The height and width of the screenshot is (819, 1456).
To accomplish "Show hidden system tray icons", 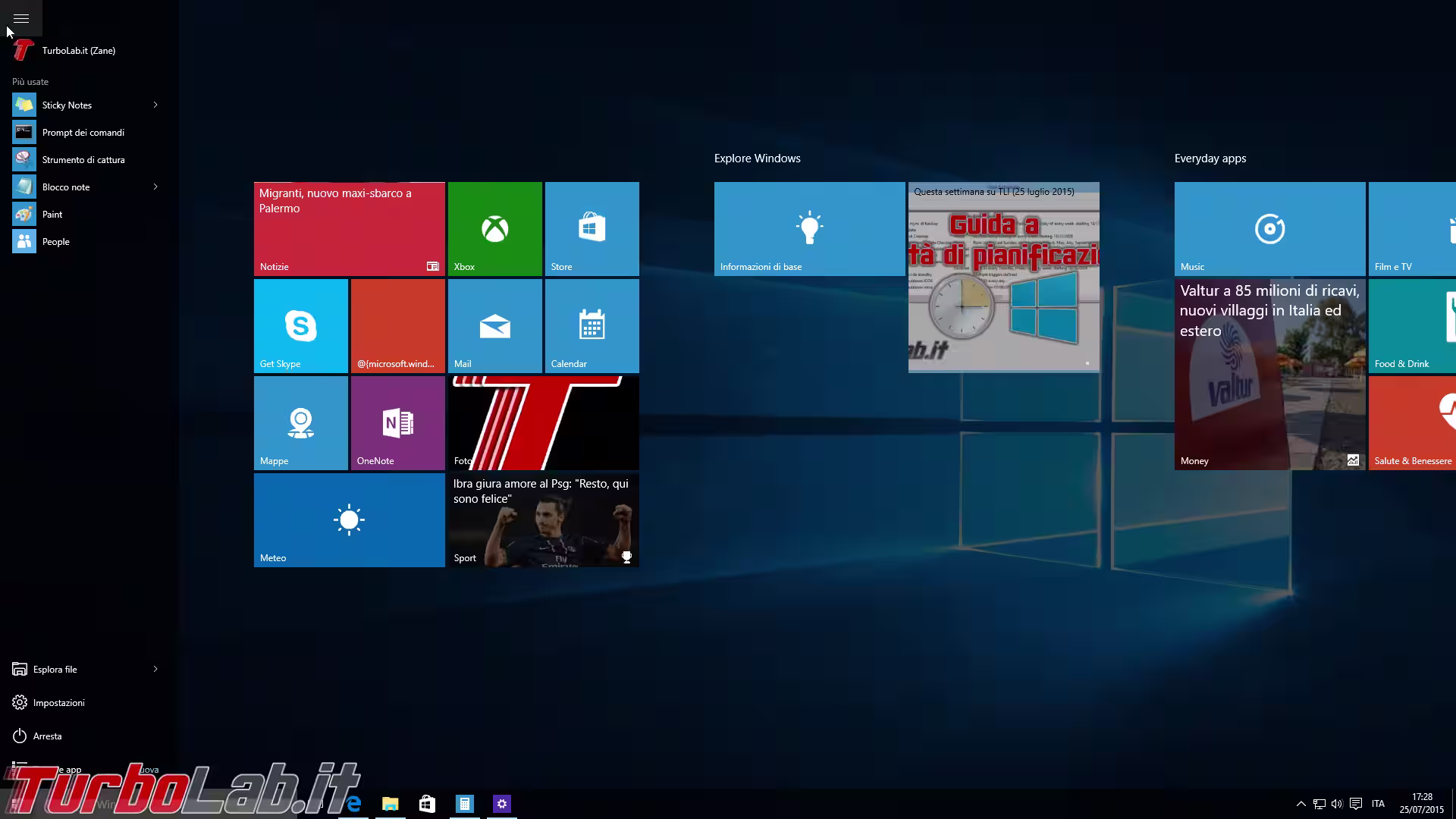I will pyautogui.click(x=1301, y=804).
